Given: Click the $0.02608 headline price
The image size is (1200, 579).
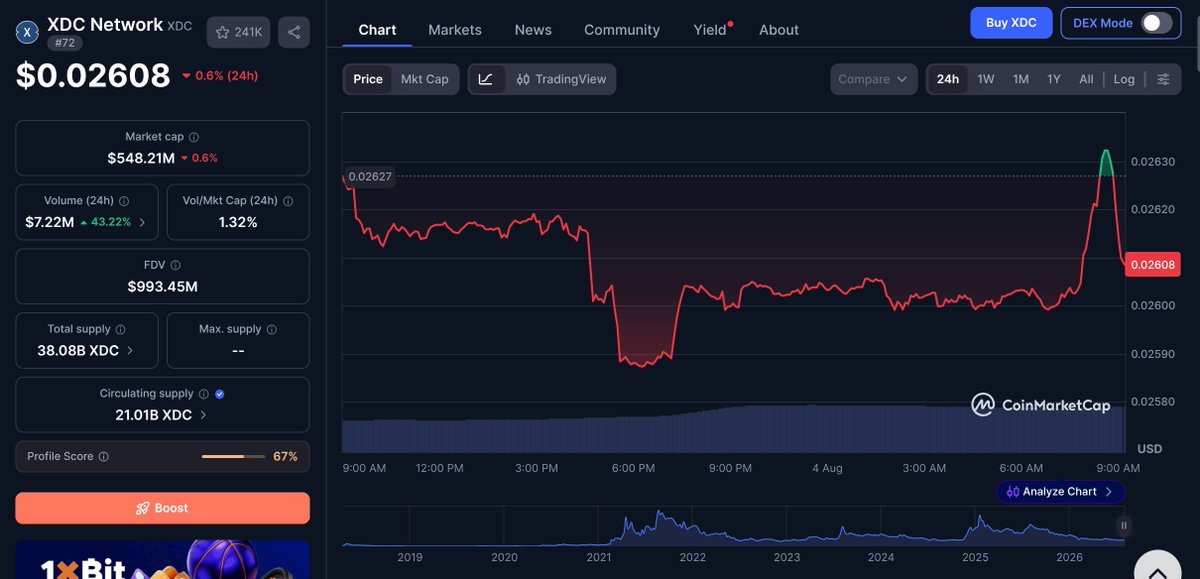Looking at the screenshot, I should (93, 76).
